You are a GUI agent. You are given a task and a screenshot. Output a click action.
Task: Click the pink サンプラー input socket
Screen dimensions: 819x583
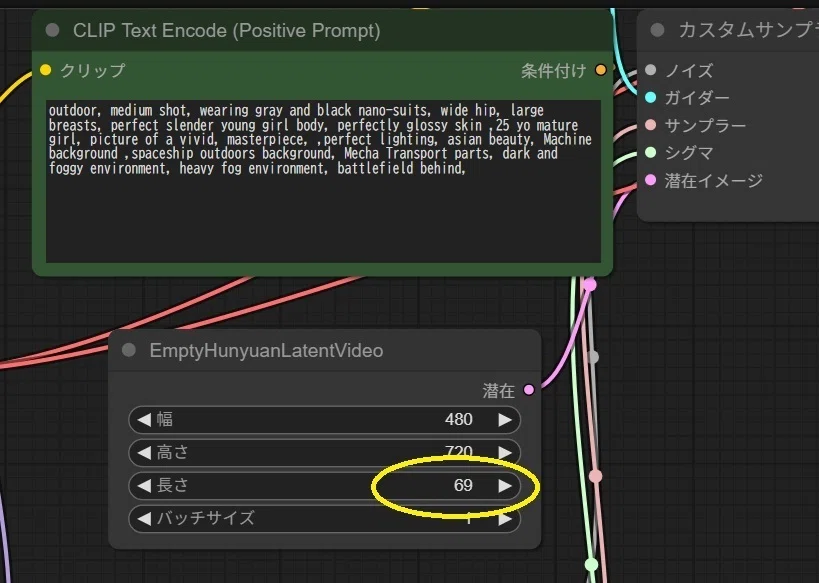point(650,125)
